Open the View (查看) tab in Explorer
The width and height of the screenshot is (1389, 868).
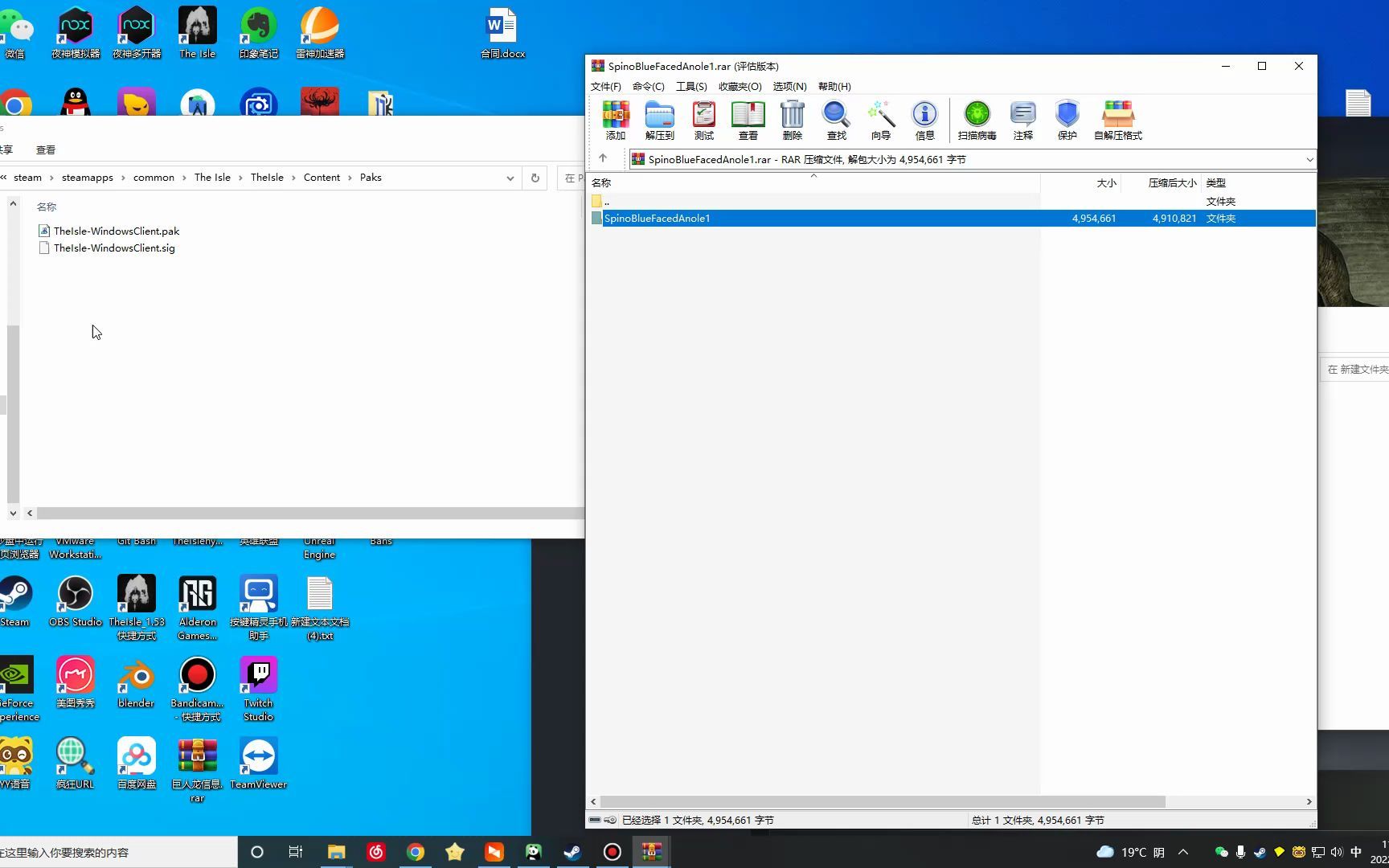[46, 149]
